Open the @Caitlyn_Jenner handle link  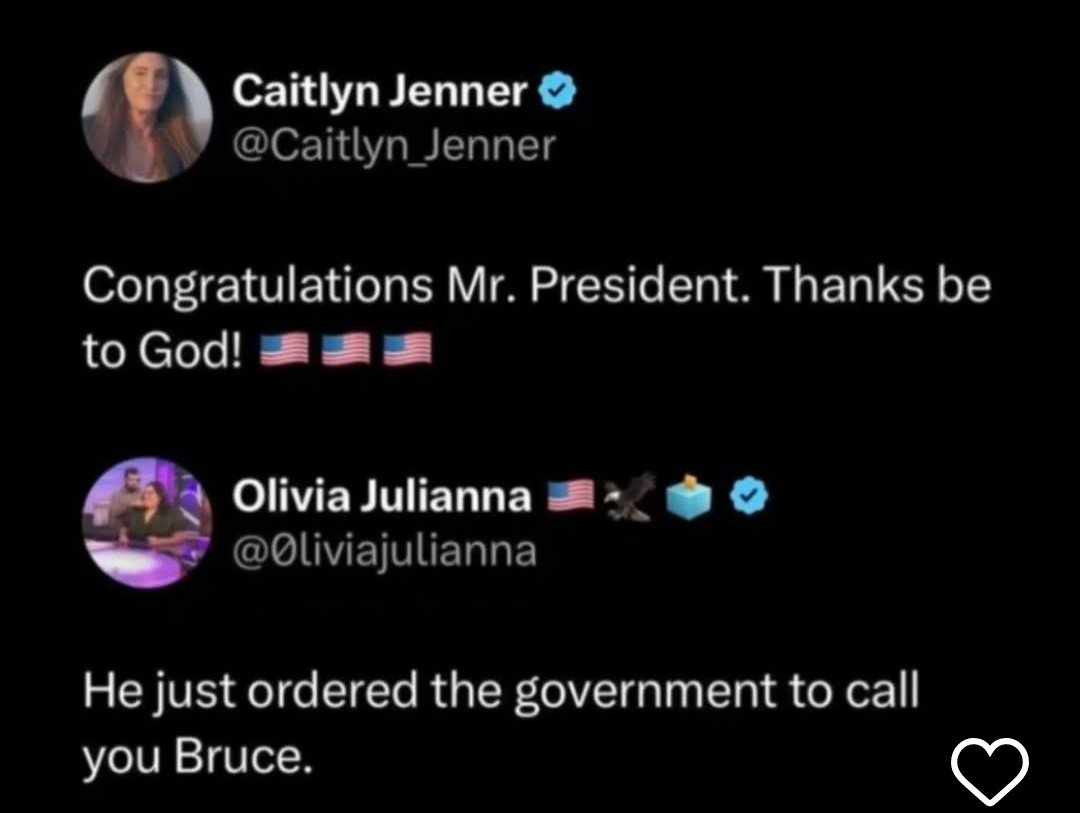pyautogui.click(x=393, y=147)
